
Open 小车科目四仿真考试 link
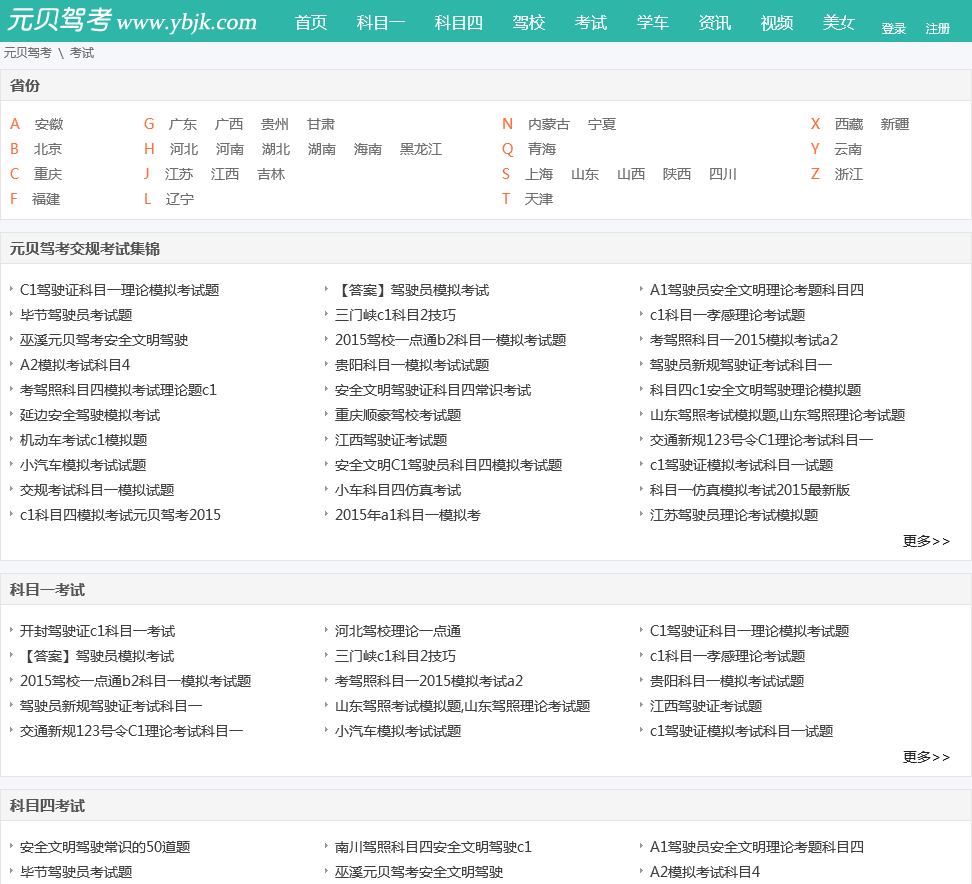[398, 490]
